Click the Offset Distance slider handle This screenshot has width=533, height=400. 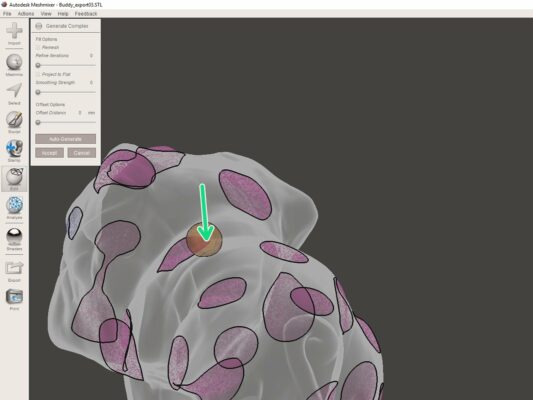[x=38, y=122]
